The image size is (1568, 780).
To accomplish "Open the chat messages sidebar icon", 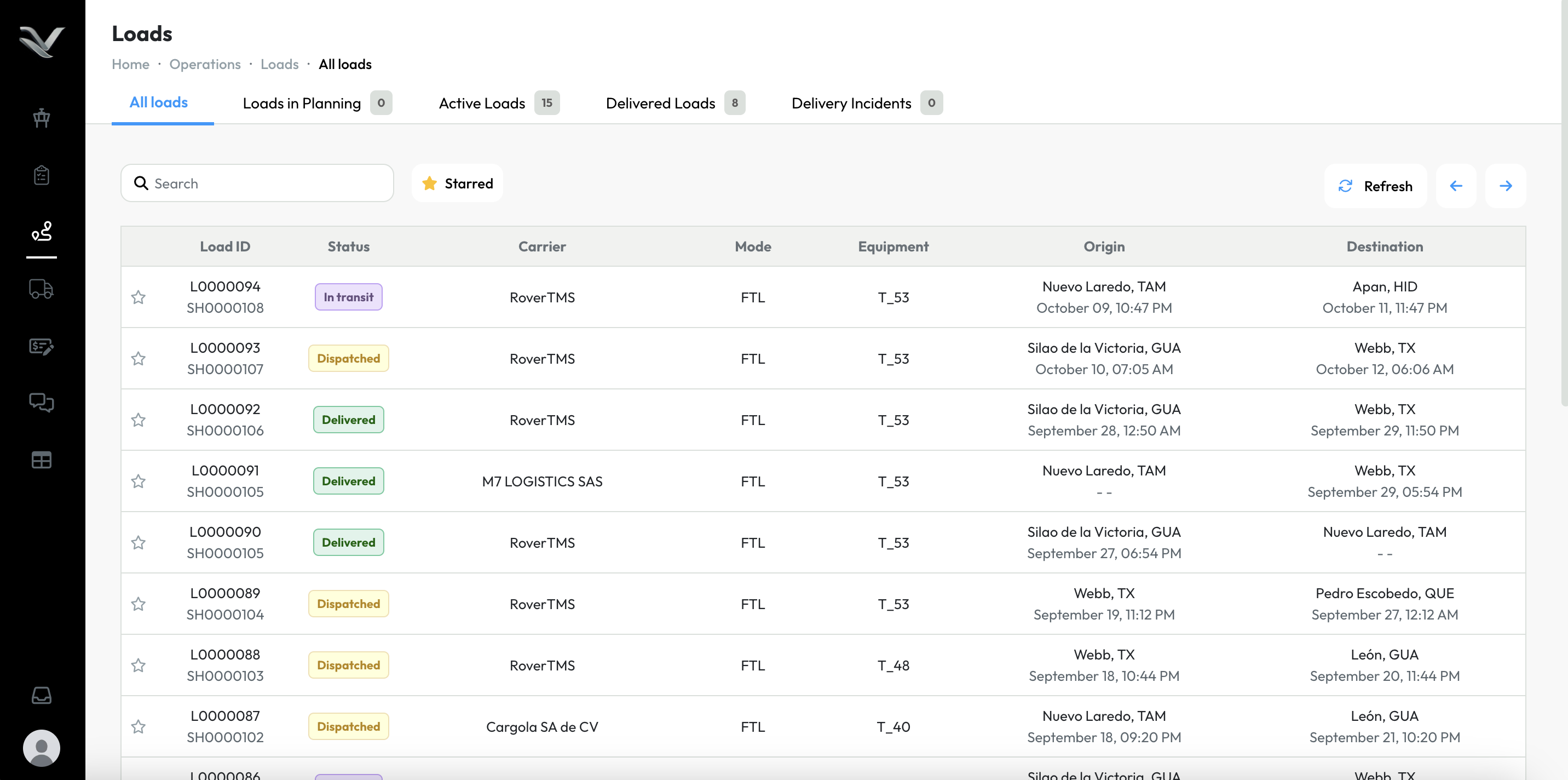I will [42, 403].
